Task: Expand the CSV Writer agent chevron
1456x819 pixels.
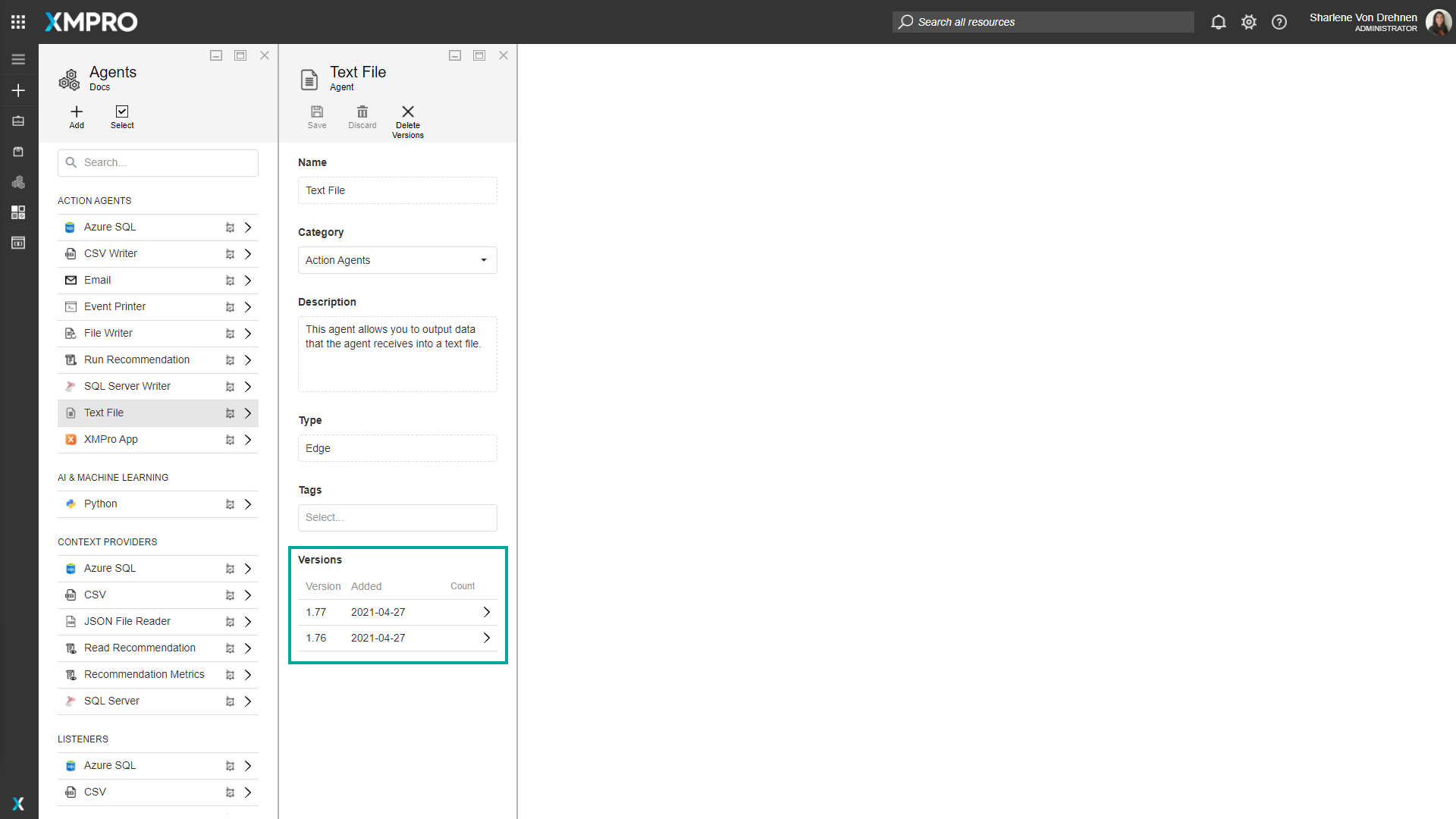Action: pyautogui.click(x=248, y=253)
